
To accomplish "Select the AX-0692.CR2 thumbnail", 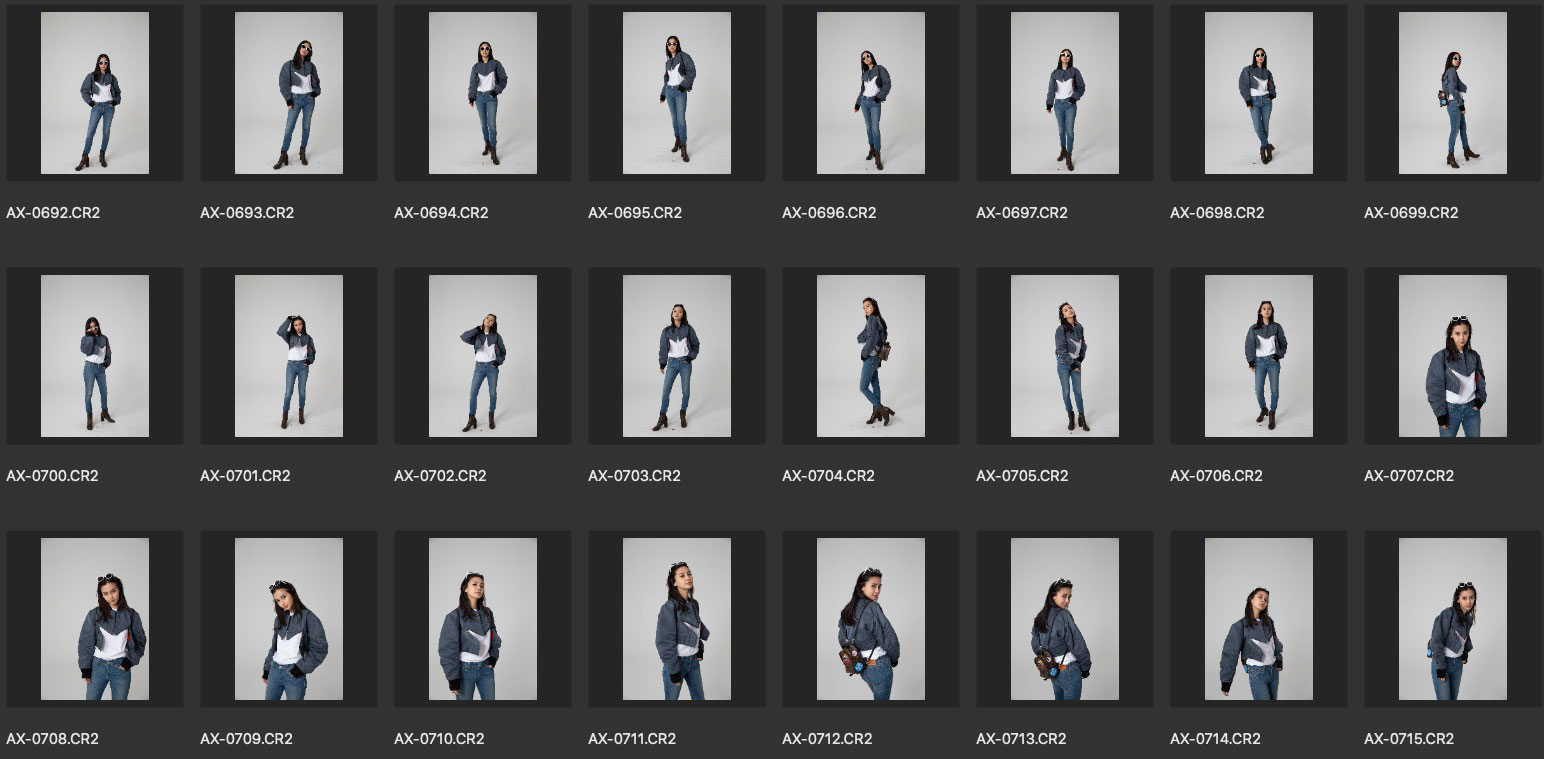I will tap(95, 93).
